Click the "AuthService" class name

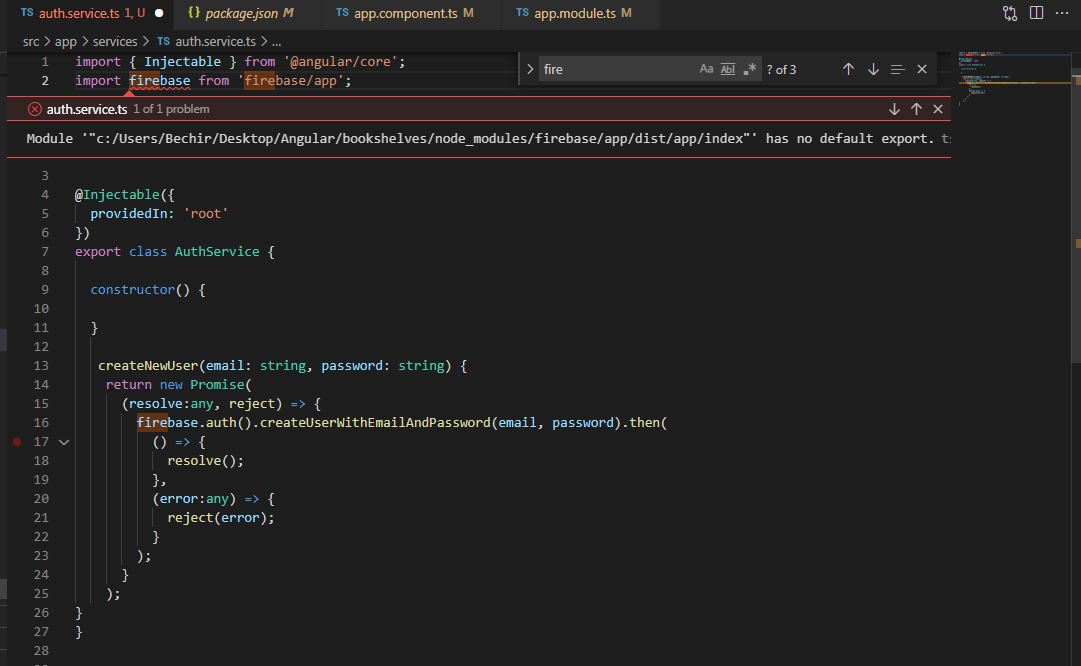pos(216,252)
